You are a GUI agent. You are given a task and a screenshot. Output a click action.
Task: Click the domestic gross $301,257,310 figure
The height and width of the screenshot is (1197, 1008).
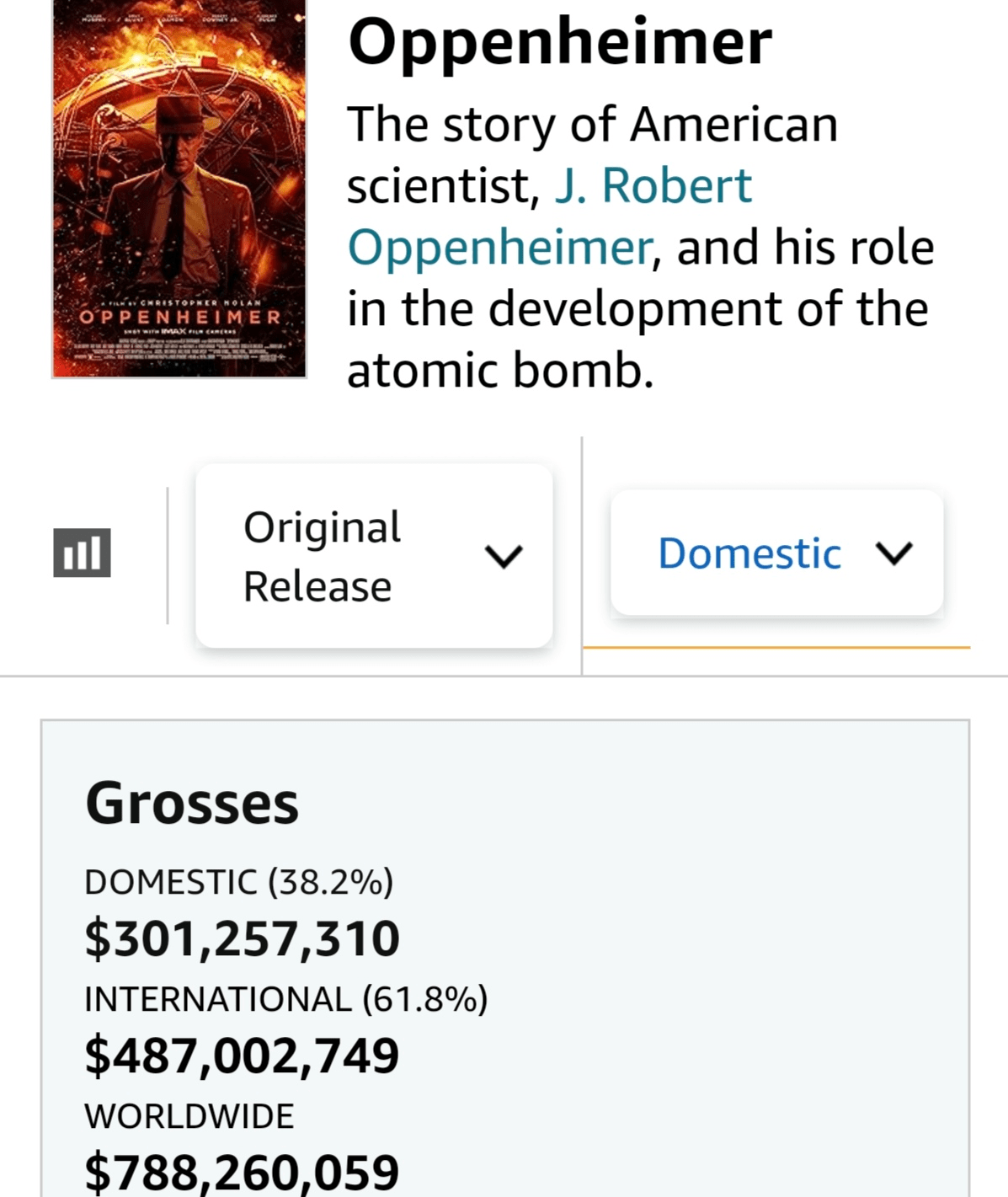[243, 938]
